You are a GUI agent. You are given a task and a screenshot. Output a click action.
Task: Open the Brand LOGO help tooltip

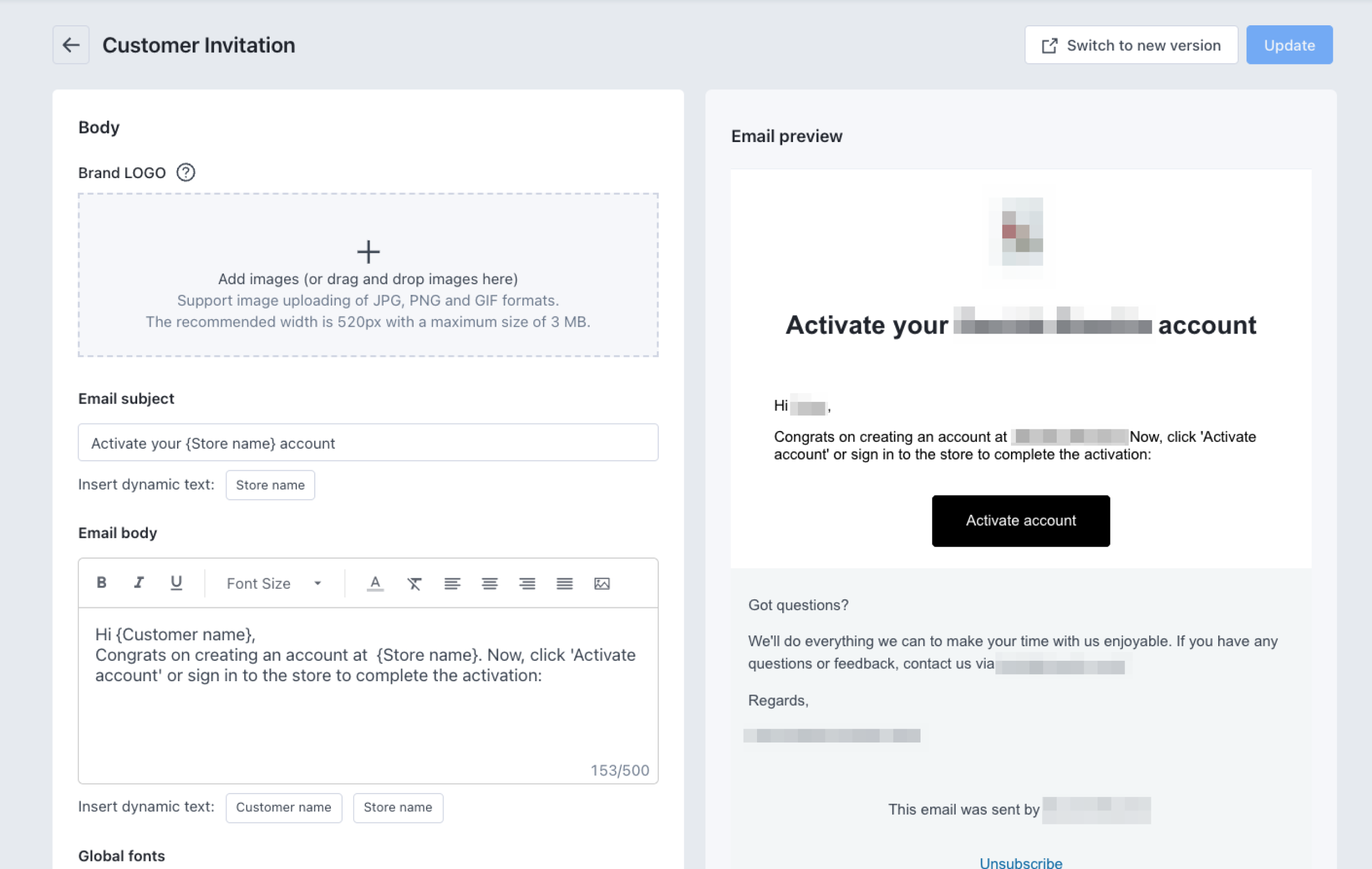186,172
